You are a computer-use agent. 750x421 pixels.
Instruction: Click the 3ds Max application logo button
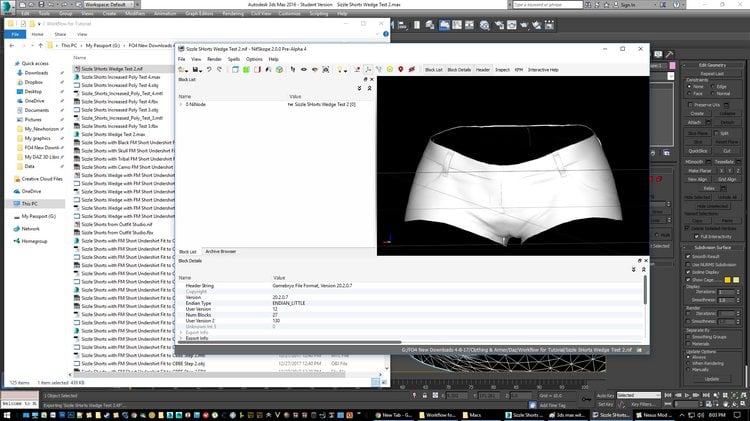[x=8, y=7]
